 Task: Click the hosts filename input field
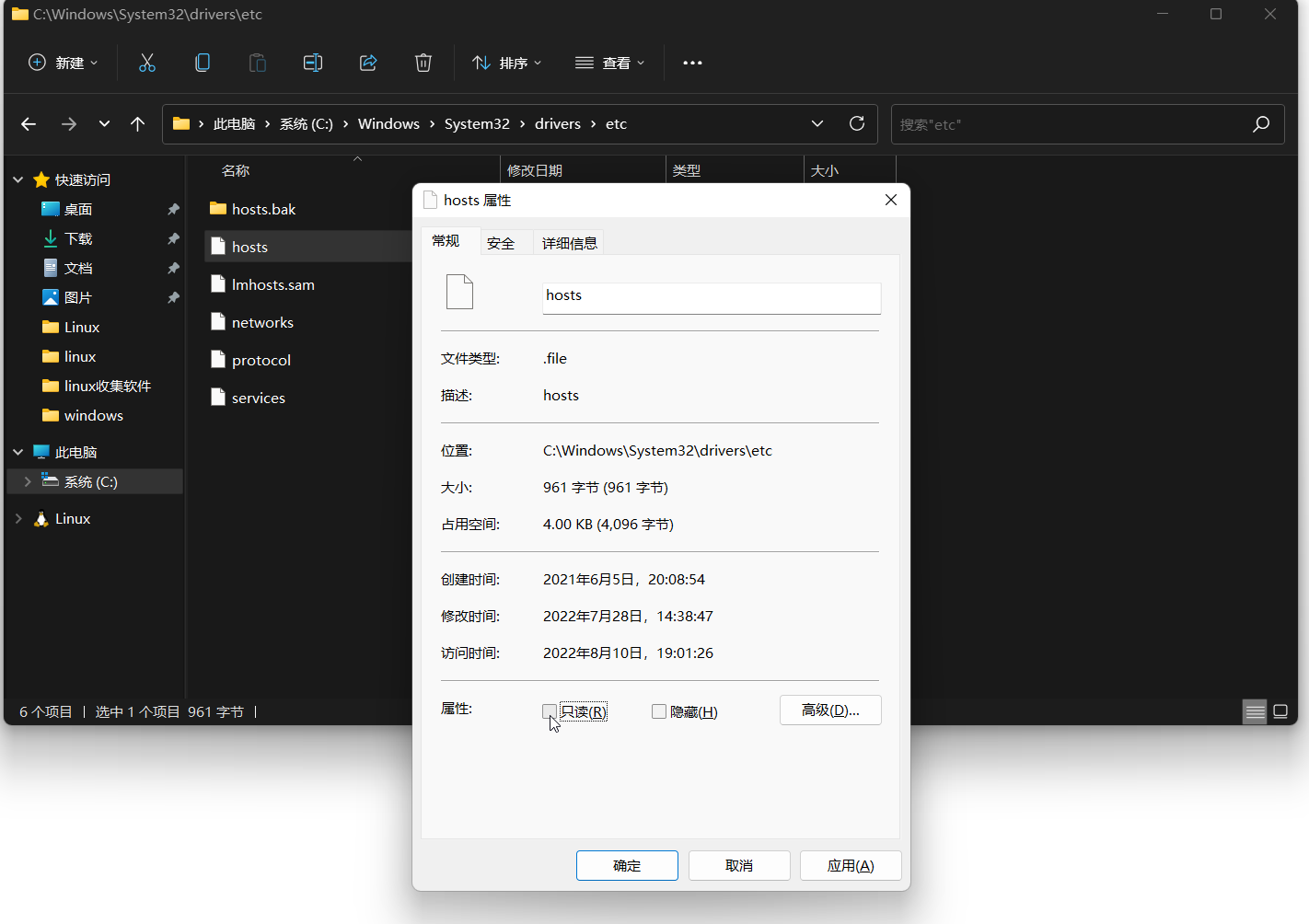tap(712, 297)
